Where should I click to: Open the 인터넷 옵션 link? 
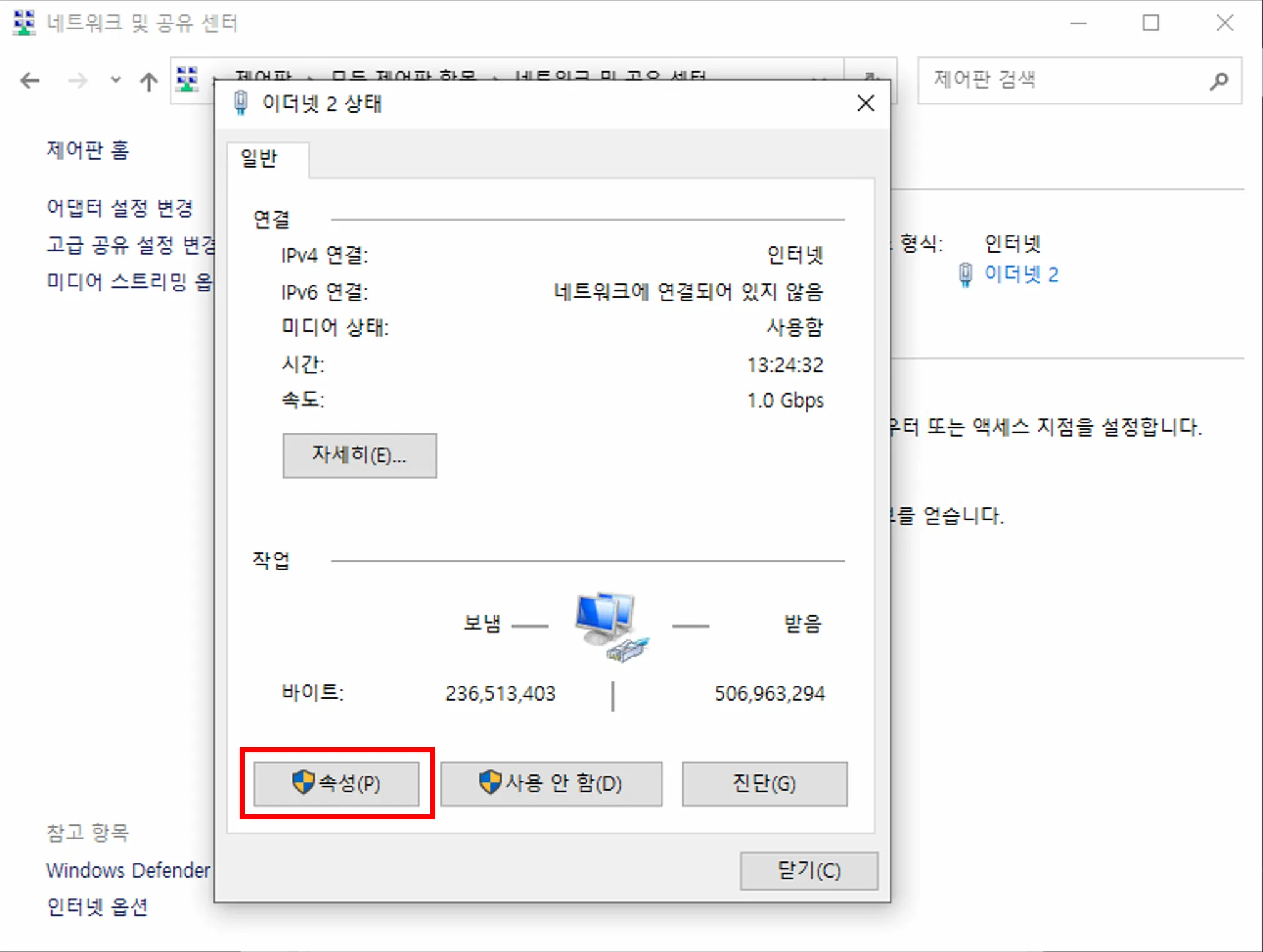[97, 906]
